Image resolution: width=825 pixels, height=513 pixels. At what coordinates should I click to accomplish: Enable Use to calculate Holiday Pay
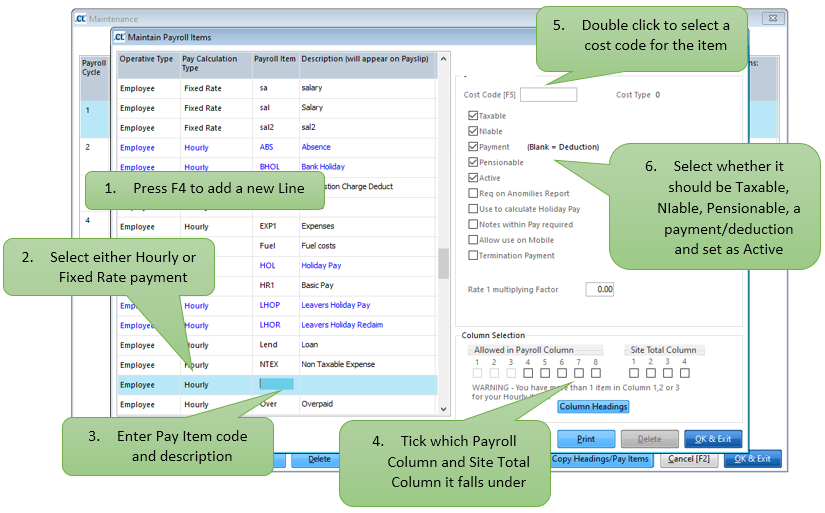coord(473,209)
